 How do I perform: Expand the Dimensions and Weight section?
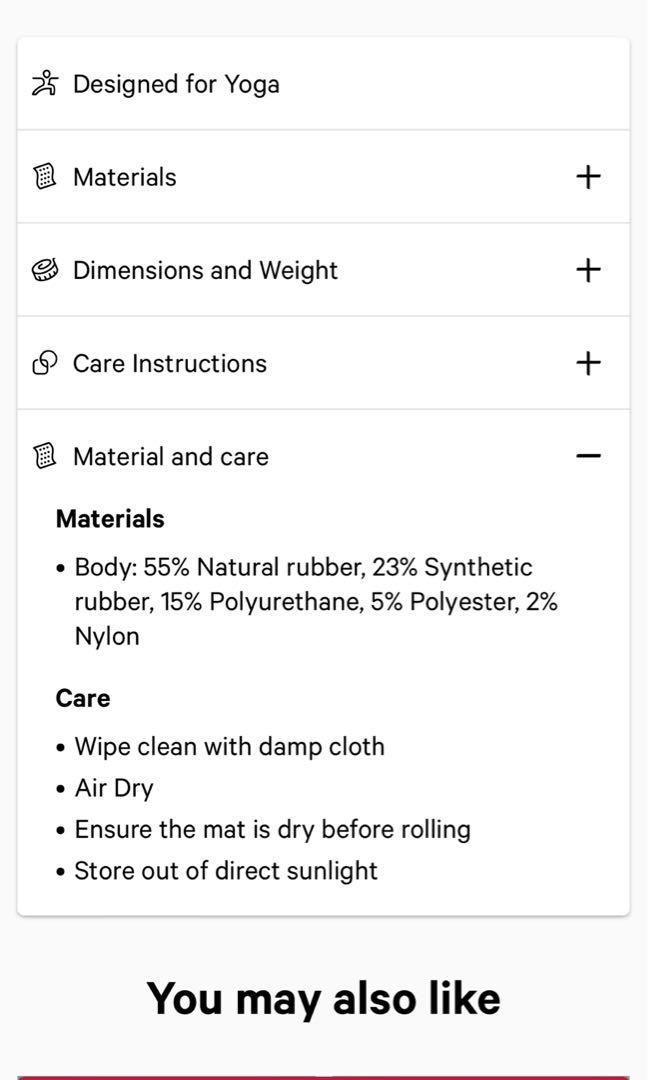coord(588,269)
